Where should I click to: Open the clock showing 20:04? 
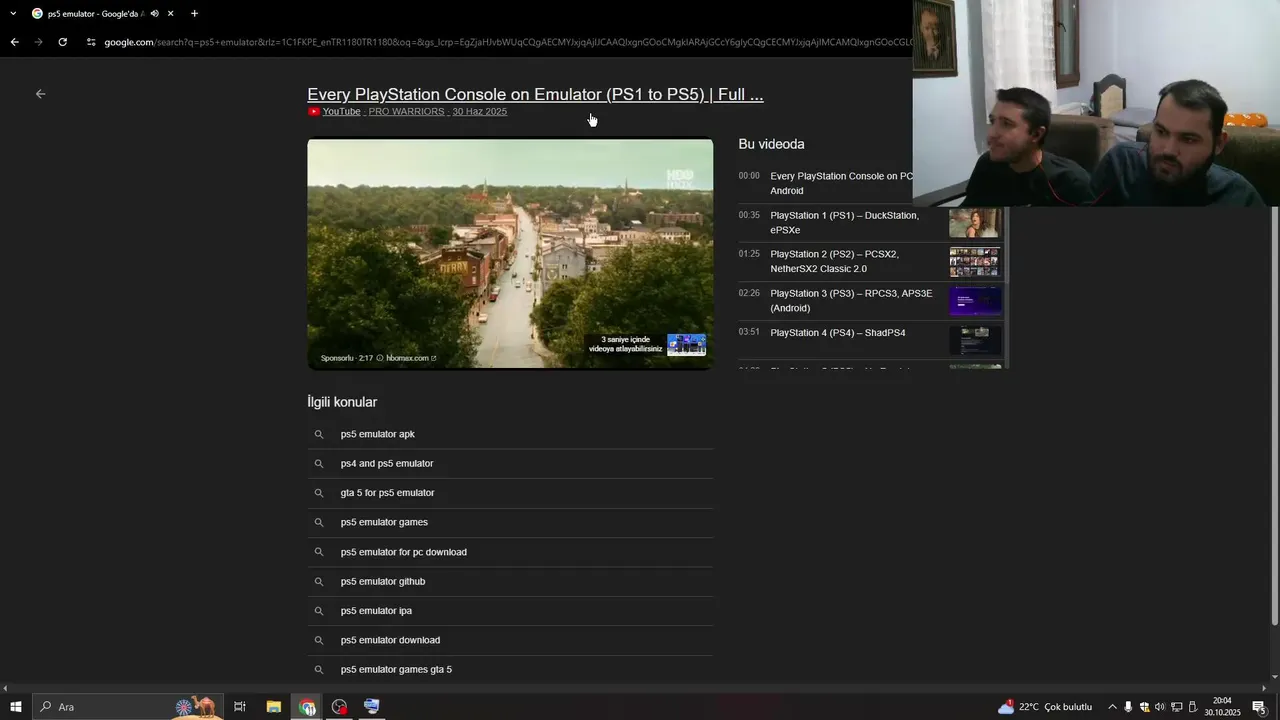point(1222,707)
